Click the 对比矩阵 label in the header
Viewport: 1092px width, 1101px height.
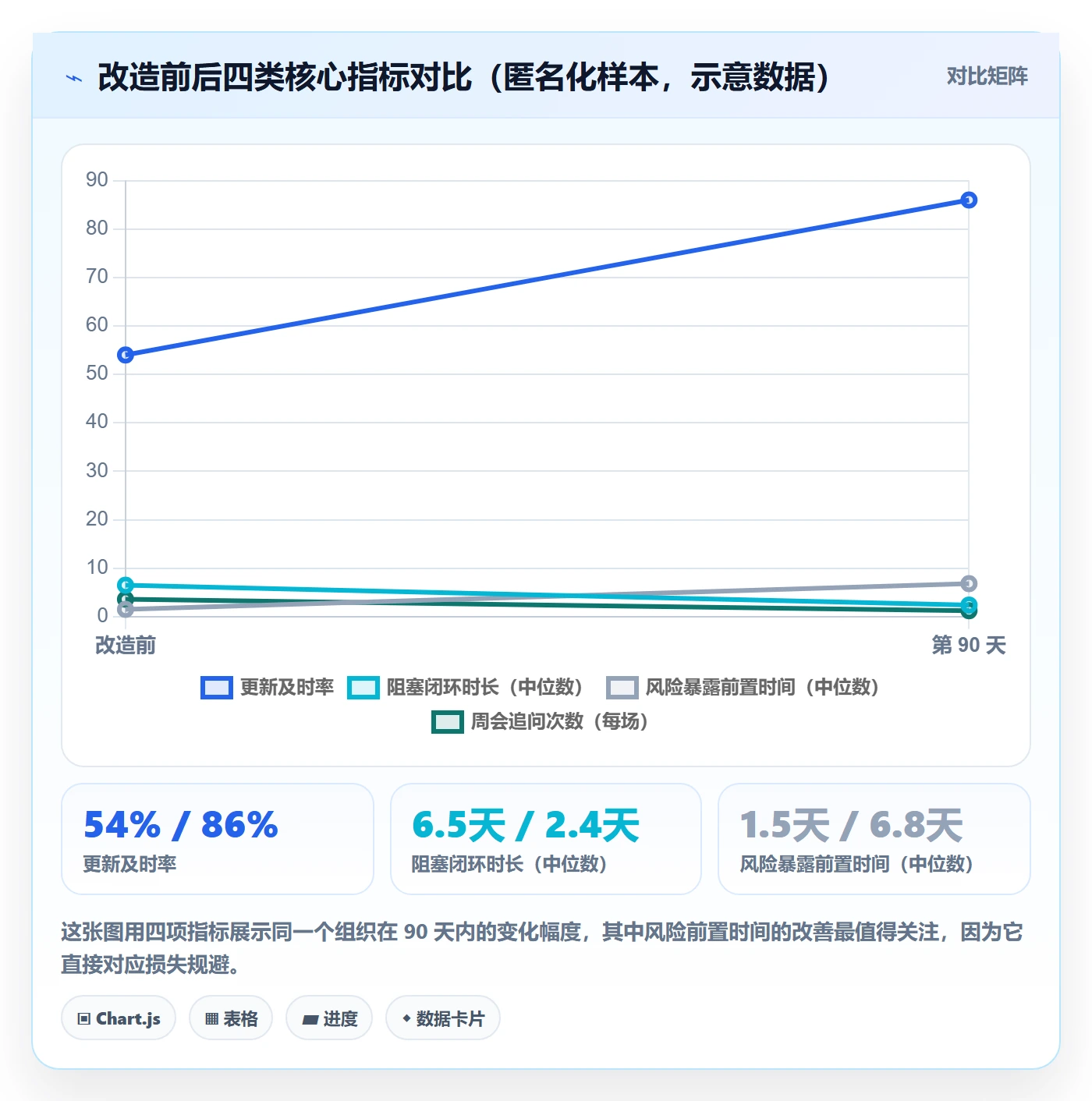click(x=987, y=76)
